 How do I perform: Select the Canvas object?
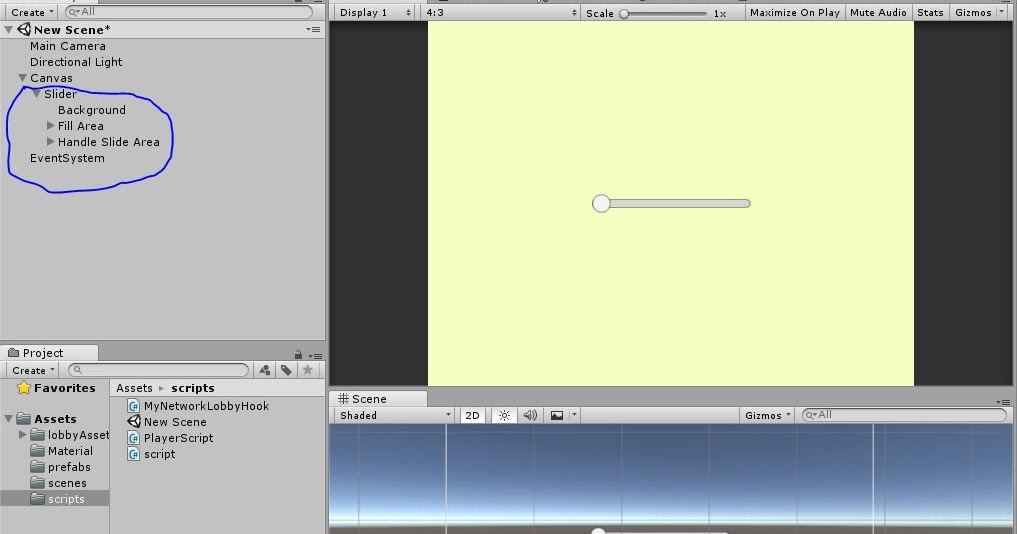coord(51,78)
